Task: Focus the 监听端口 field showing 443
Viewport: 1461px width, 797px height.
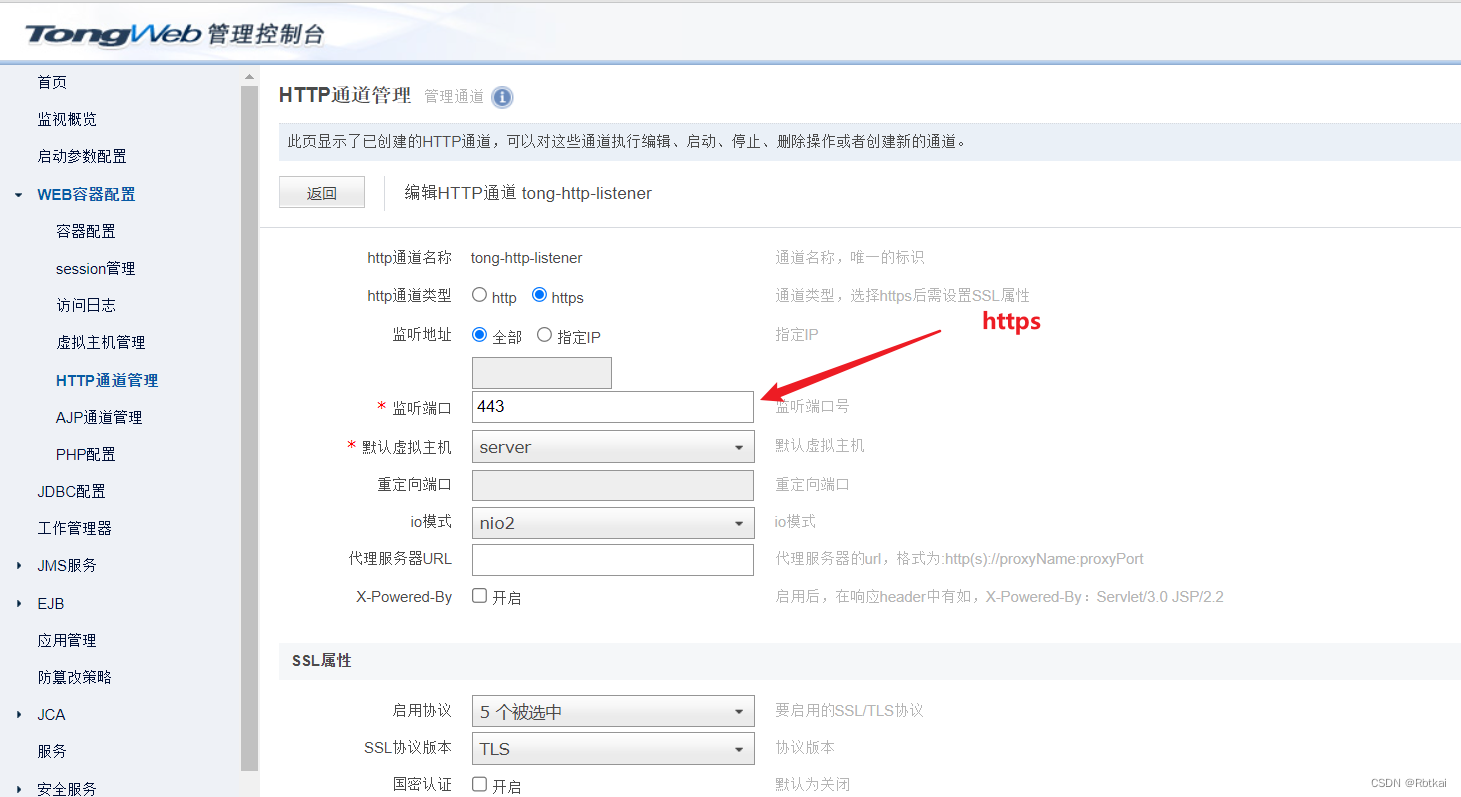Action: [613, 407]
